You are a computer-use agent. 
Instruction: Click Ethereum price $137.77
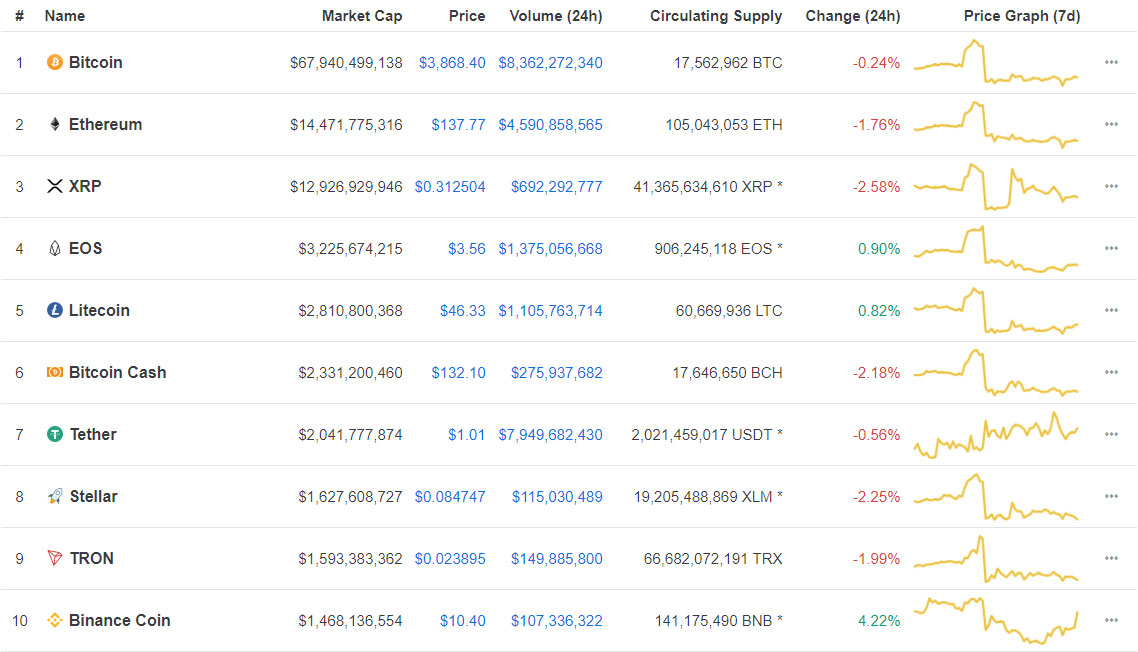[458, 125]
